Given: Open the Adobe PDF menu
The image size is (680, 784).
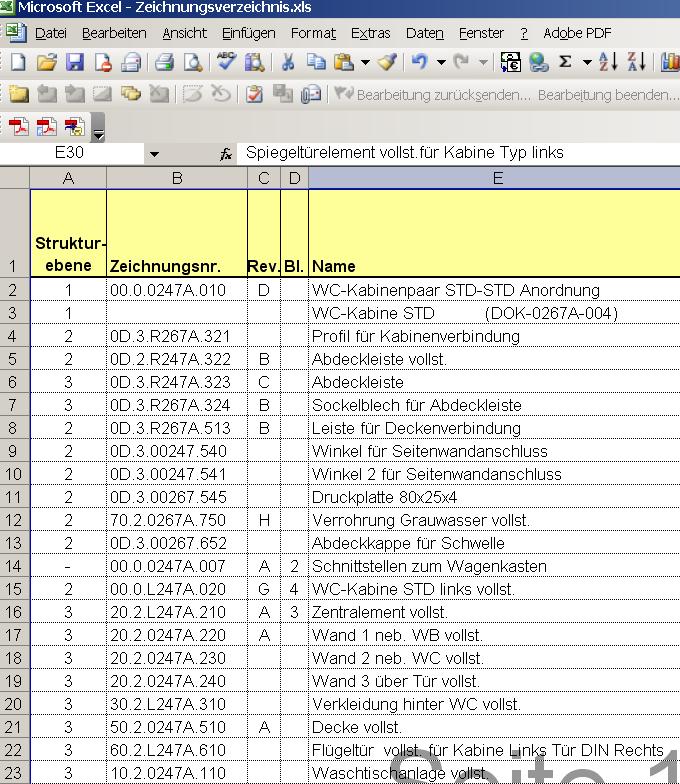Looking at the screenshot, I should click(x=577, y=33).
